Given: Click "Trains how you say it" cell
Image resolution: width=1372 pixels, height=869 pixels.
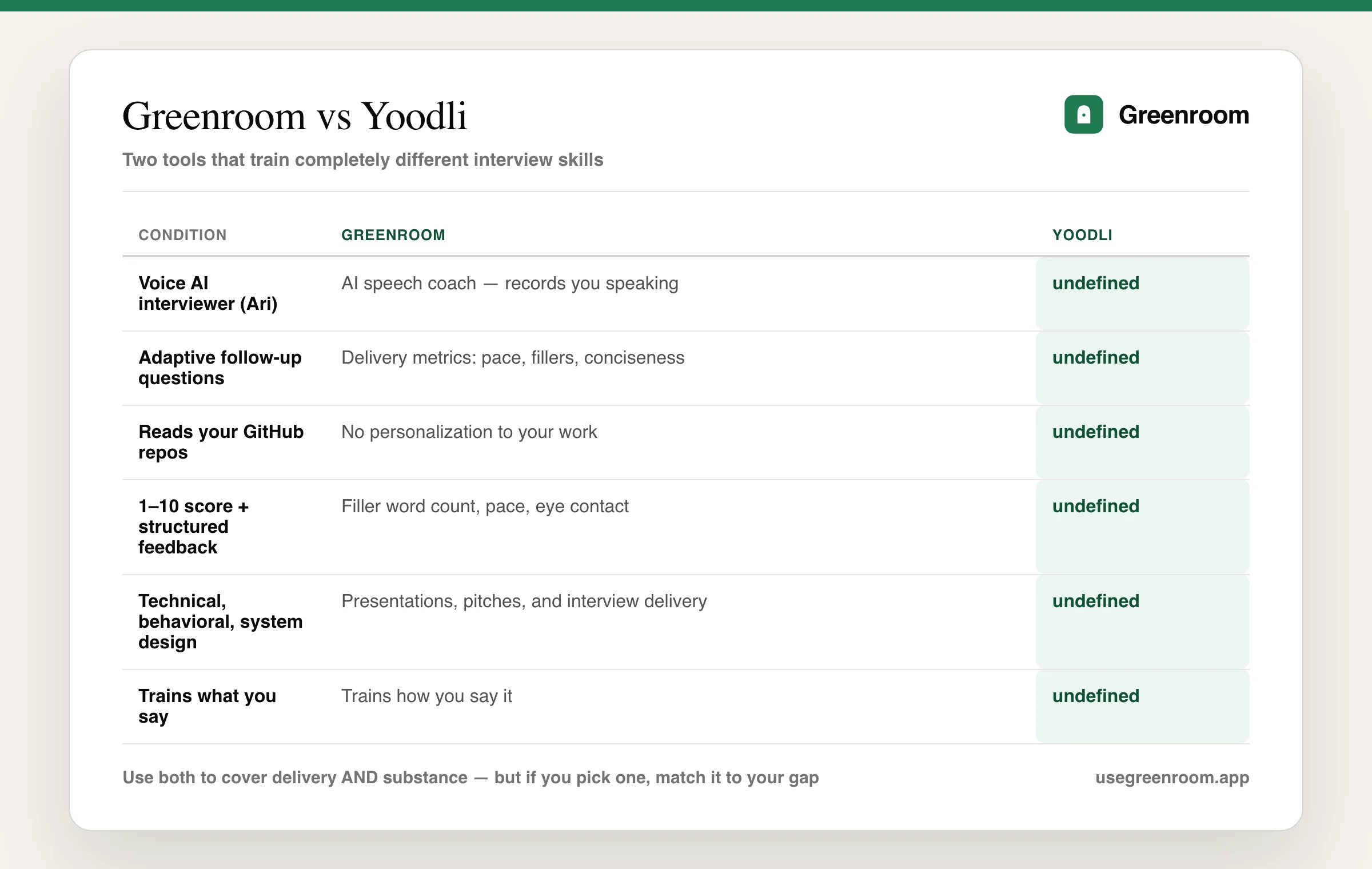Looking at the screenshot, I should coord(426,696).
